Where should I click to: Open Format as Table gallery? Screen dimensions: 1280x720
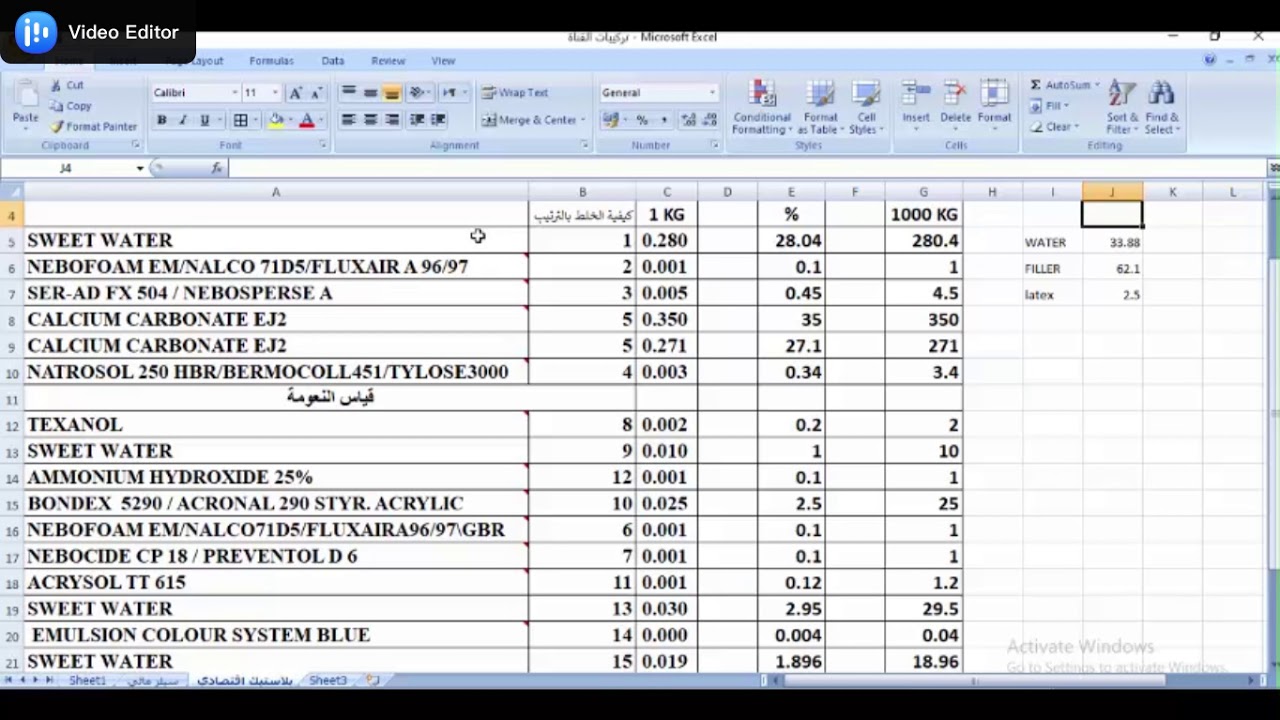click(820, 107)
